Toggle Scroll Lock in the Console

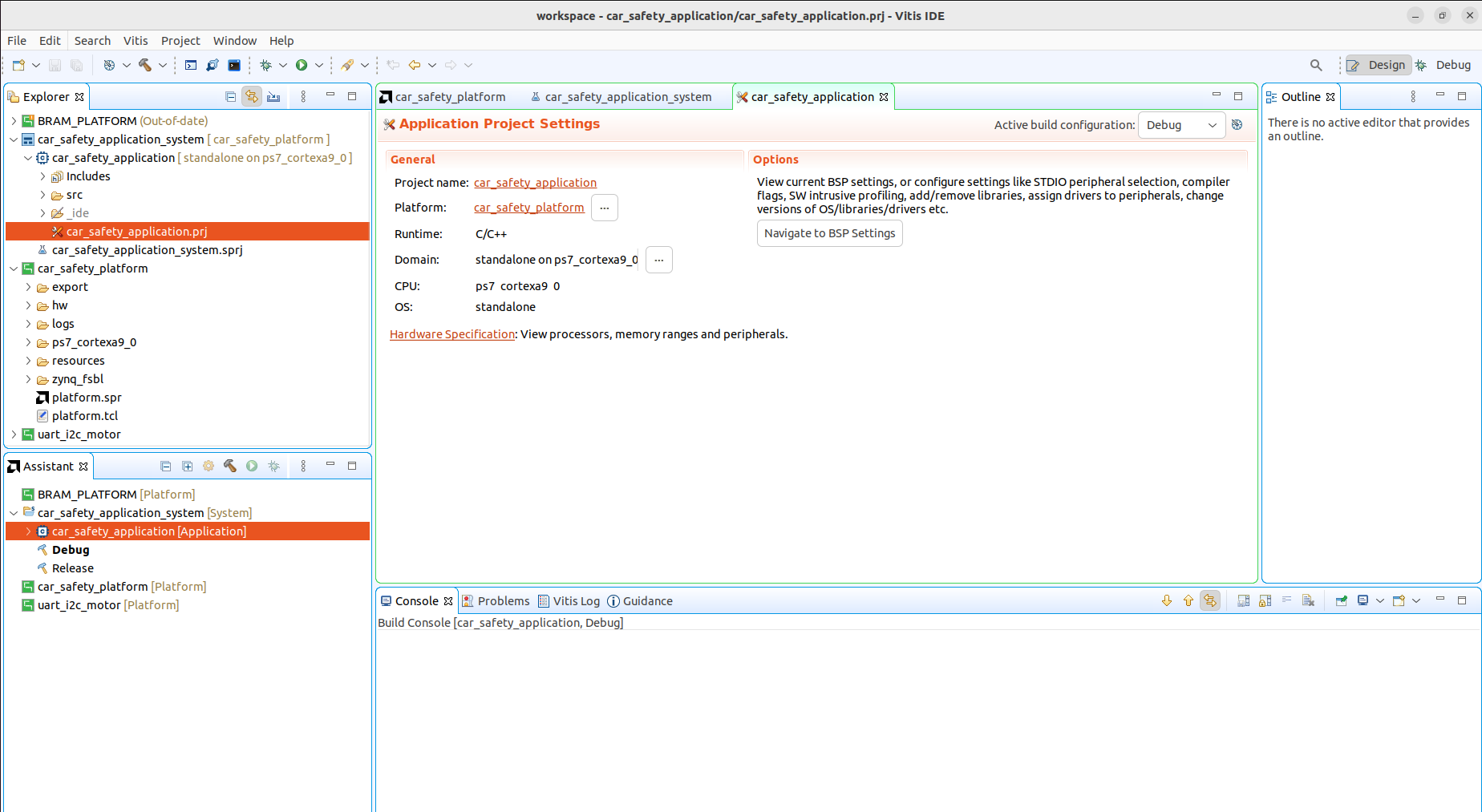tap(1265, 600)
